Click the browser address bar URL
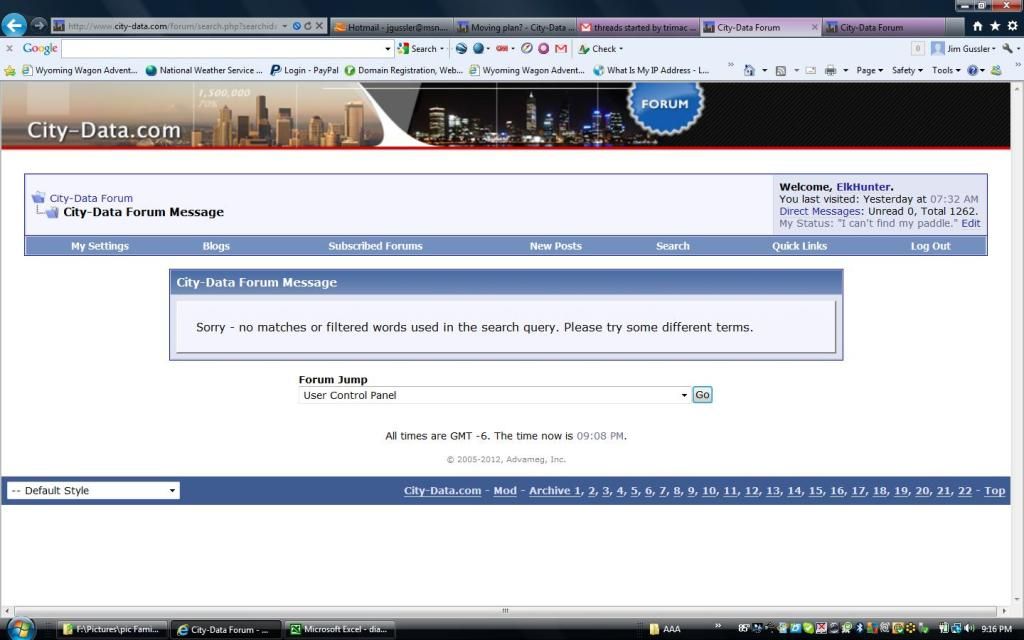Screen dimensions: 1024x640 tap(172, 26)
